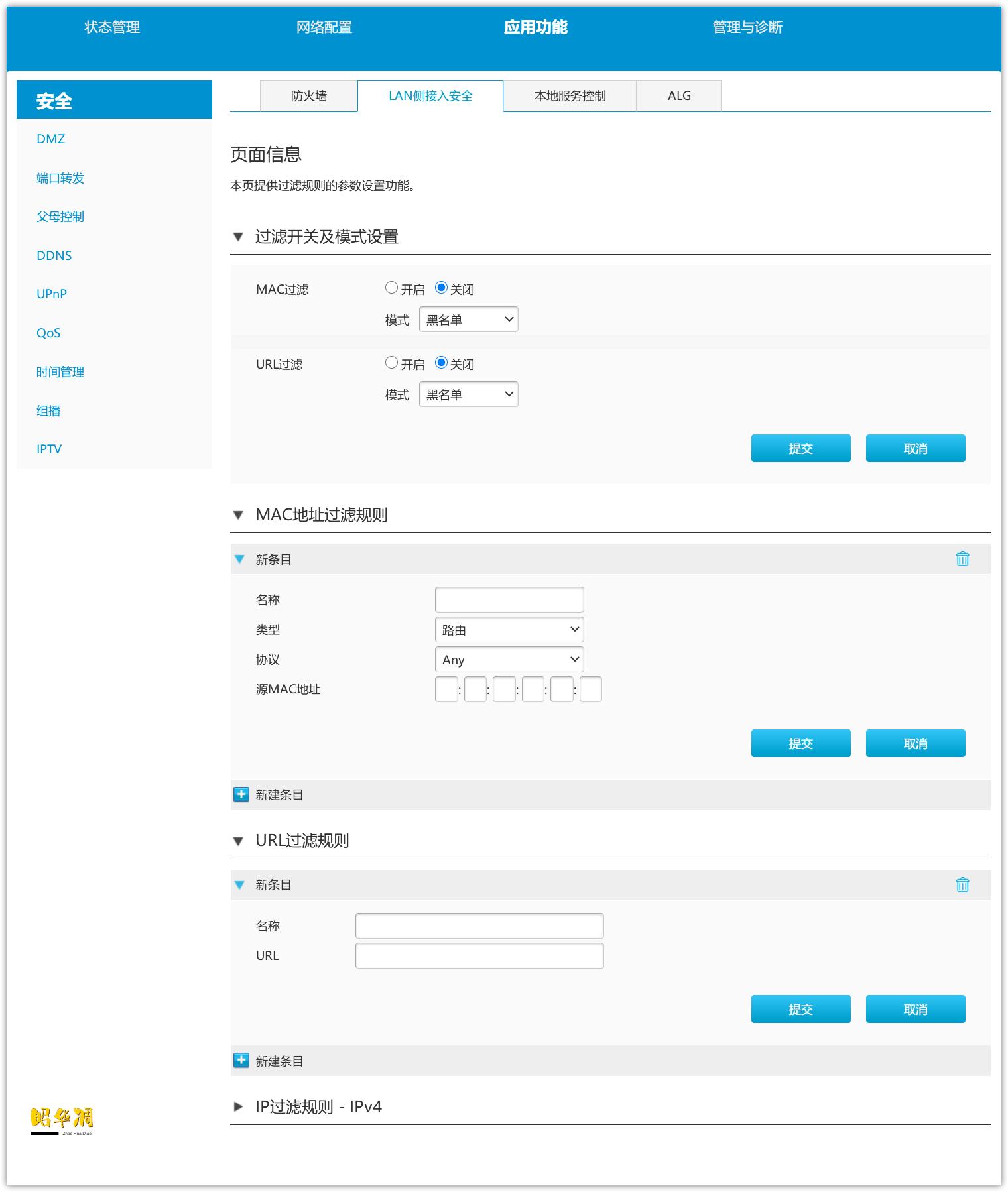Viewport: 1008px width, 1192px height.
Task: Switch to 本地服务控制 tab
Action: click(x=570, y=96)
